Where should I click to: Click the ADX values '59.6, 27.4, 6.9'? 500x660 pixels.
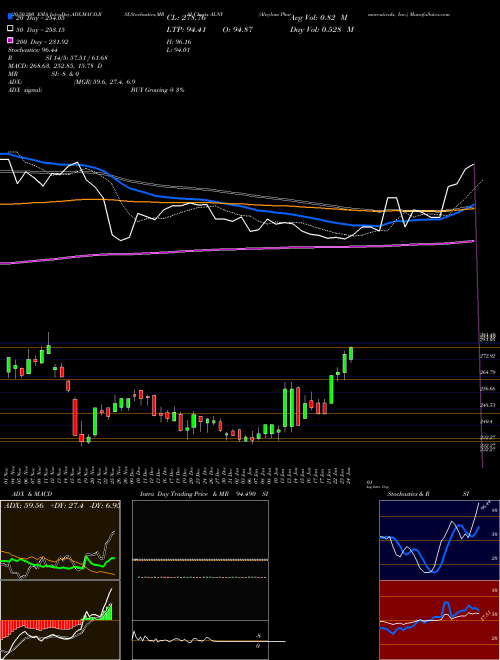point(114,82)
